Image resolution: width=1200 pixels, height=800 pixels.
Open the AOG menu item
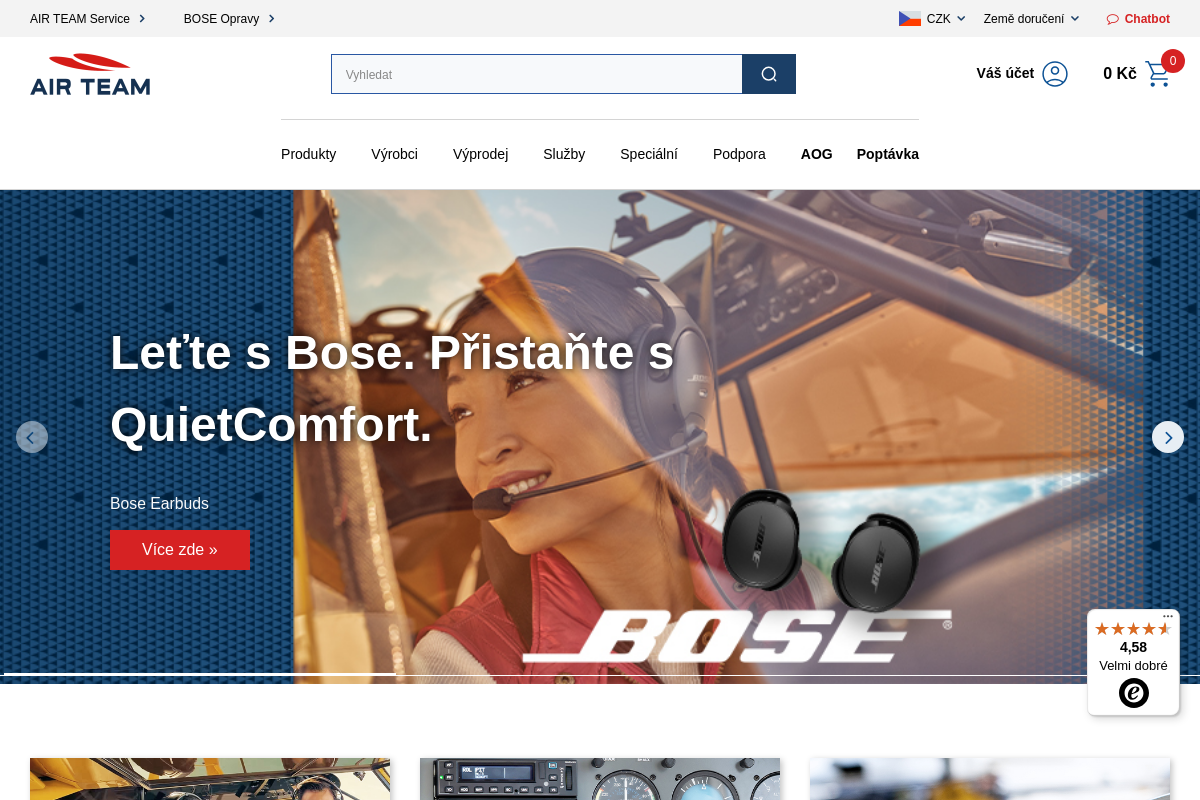pyautogui.click(x=817, y=154)
